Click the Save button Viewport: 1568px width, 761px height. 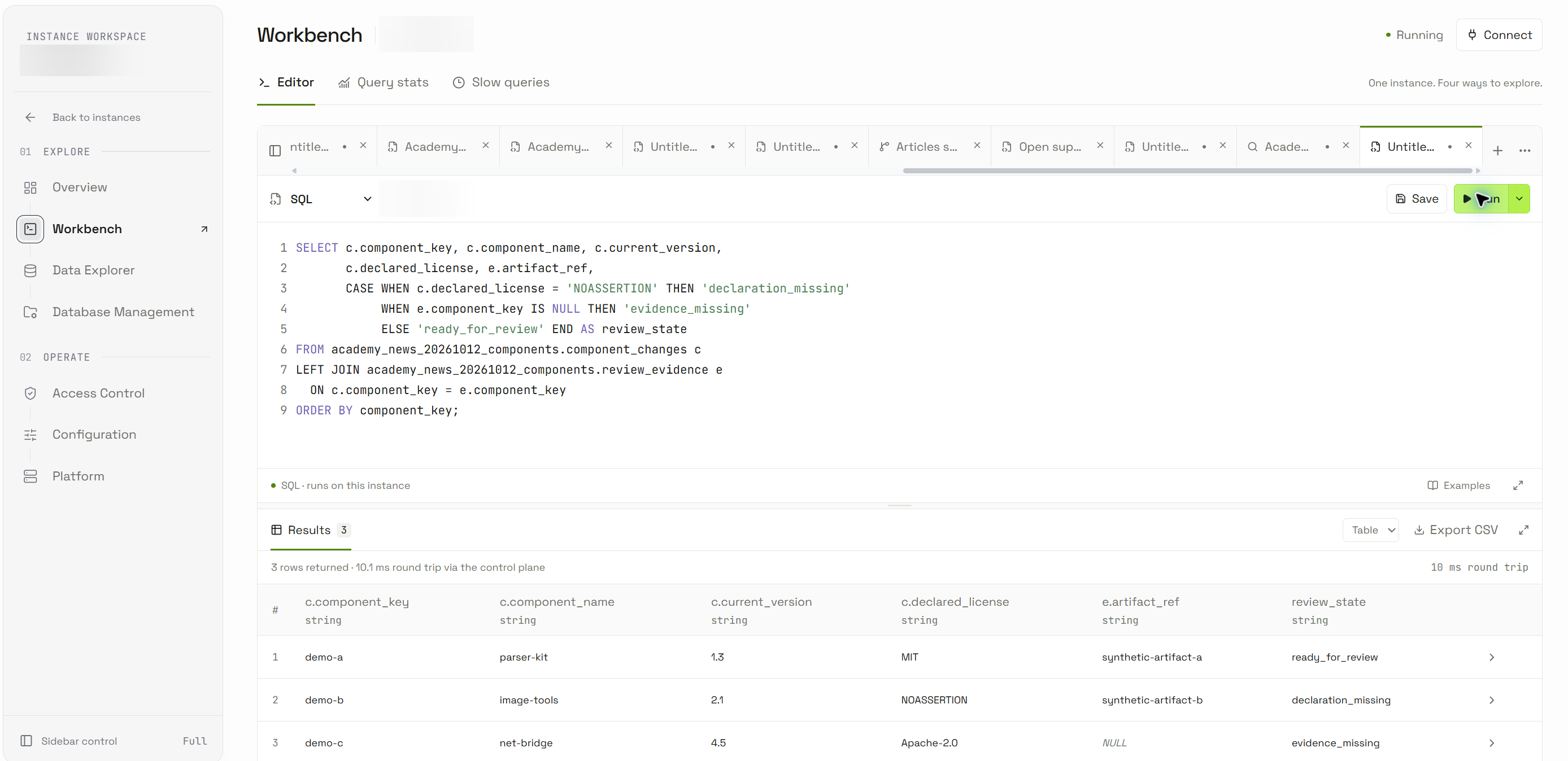(1417, 199)
